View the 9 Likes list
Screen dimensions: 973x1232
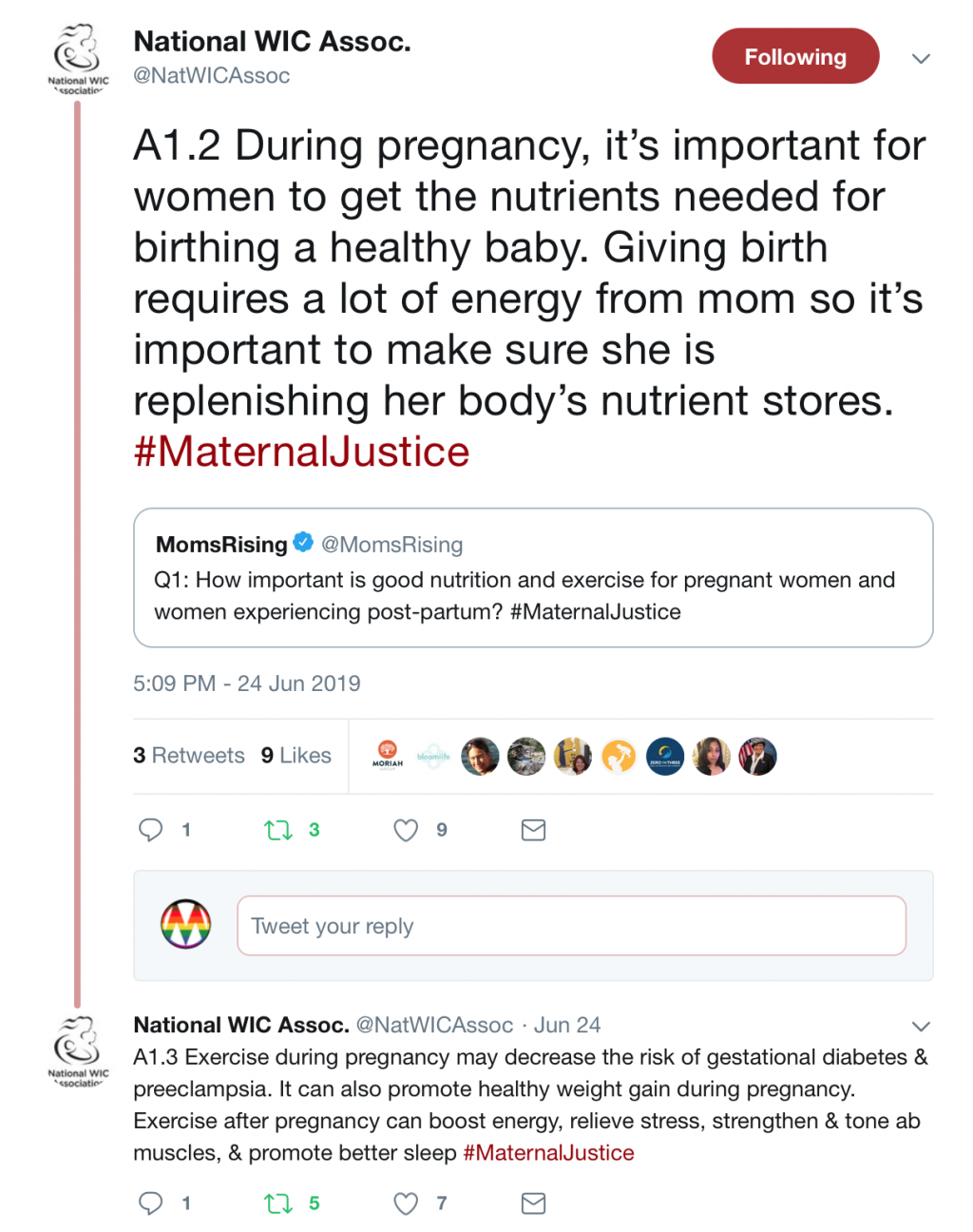(x=296, y=756)
